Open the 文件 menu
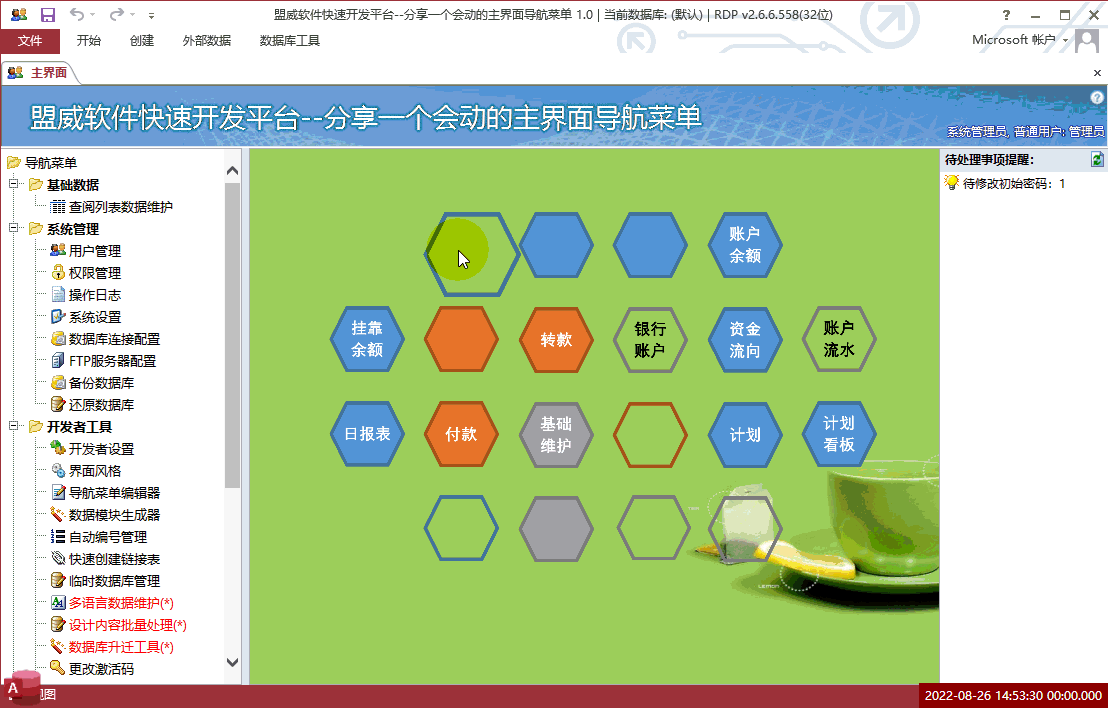 point(30,41)
